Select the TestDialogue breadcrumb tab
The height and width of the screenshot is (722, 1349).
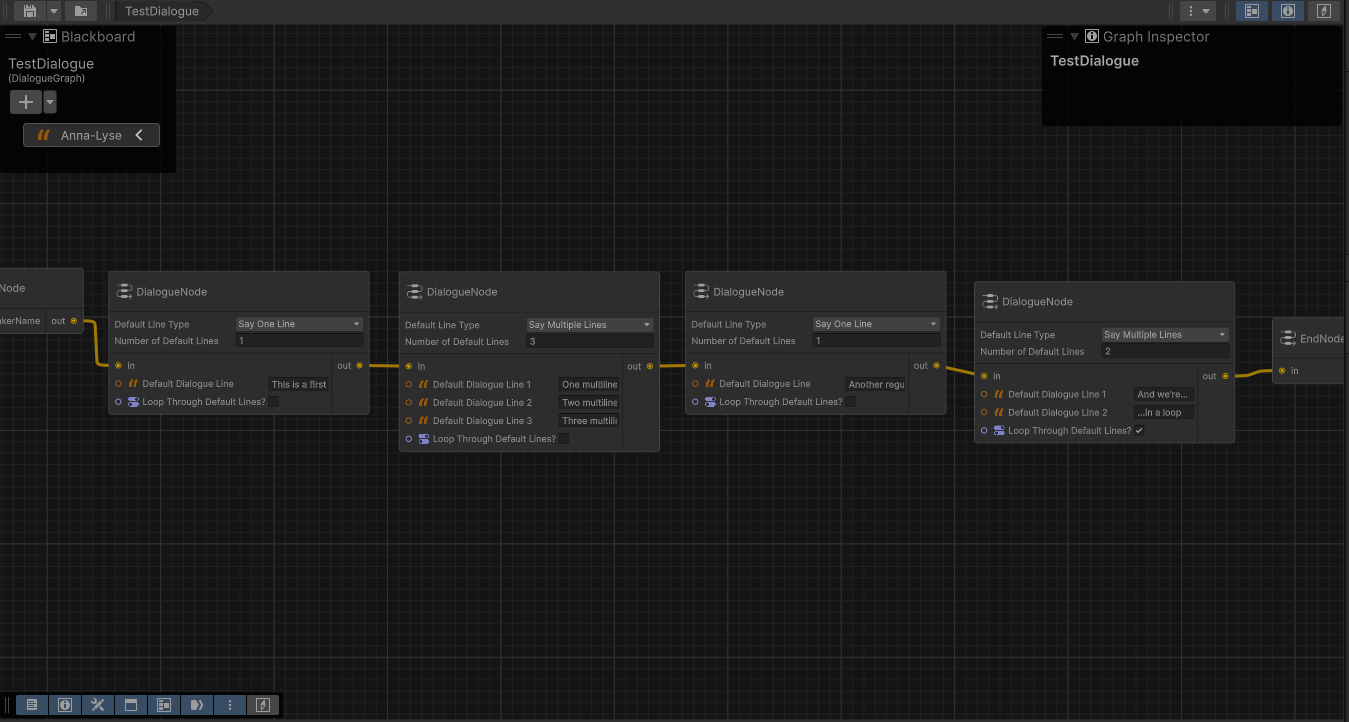click(x=161, y=11)
